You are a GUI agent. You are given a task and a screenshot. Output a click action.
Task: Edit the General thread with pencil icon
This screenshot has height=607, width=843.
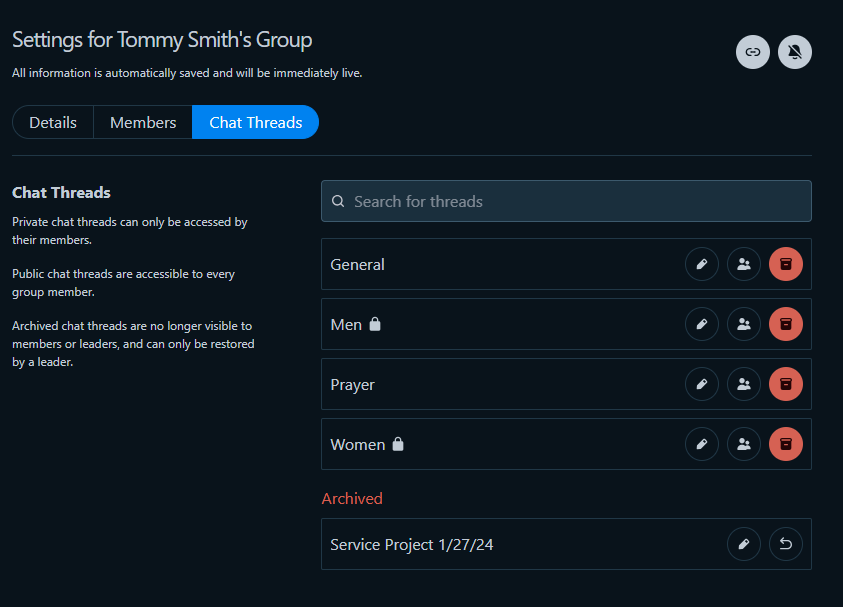pyautogui.click(x=702, y=264)
